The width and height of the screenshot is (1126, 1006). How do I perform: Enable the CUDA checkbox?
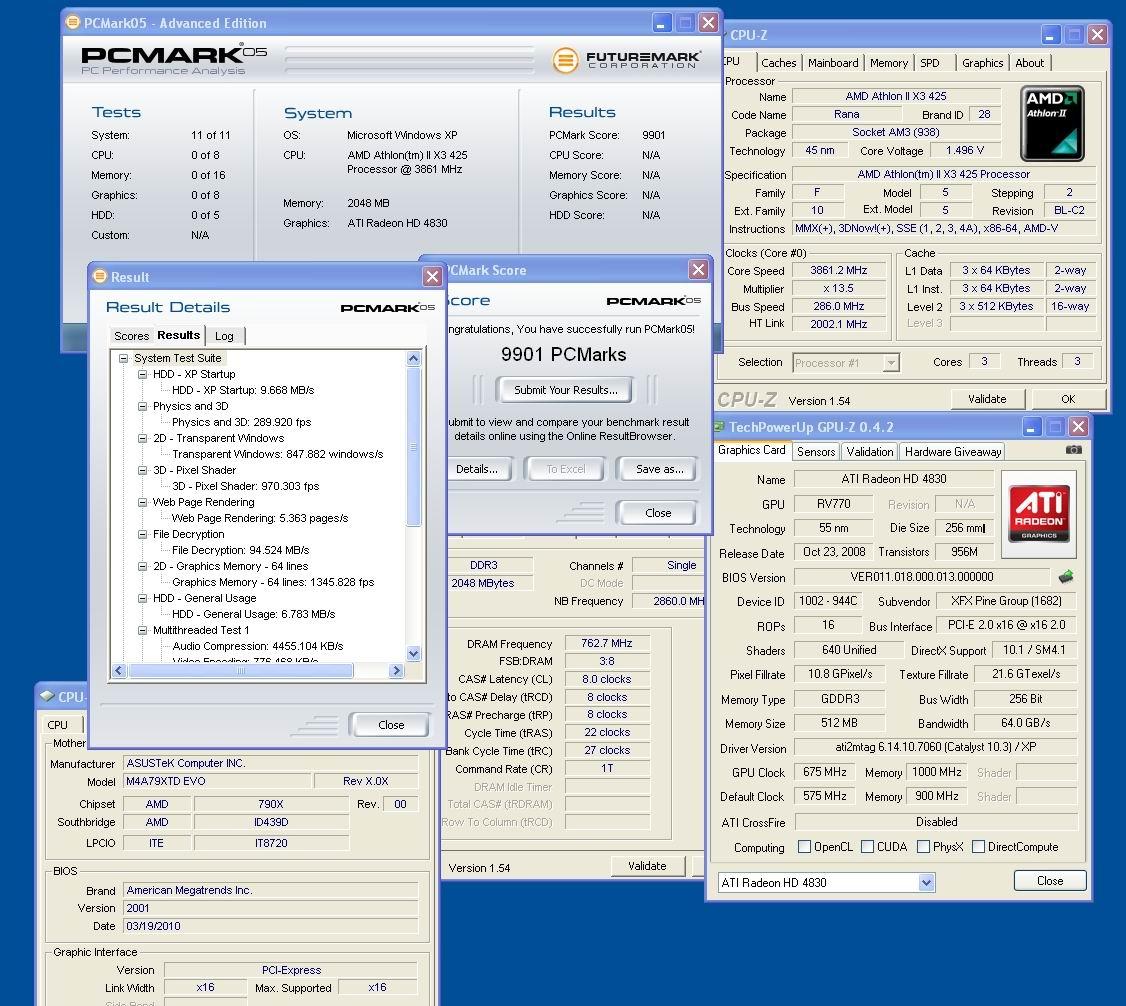click(867, 847)
